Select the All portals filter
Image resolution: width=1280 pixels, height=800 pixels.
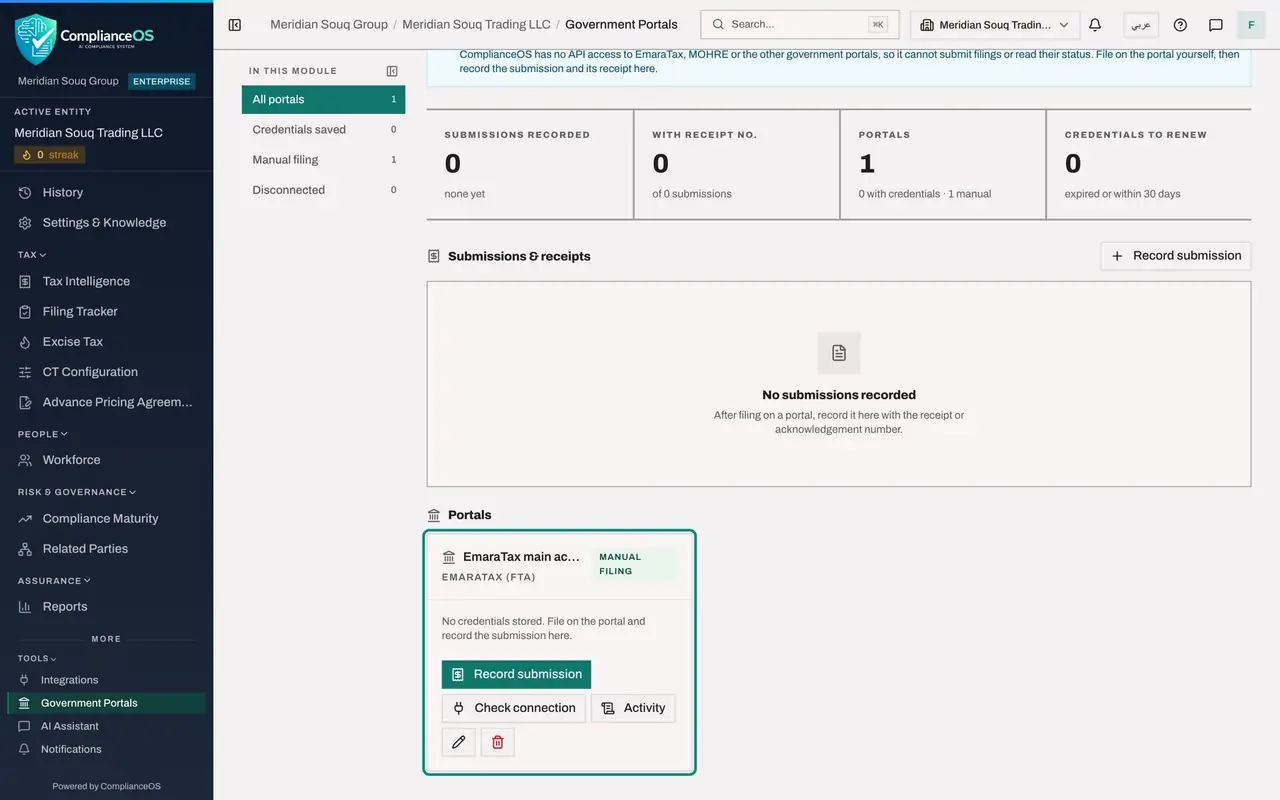(x=323, y=99)
